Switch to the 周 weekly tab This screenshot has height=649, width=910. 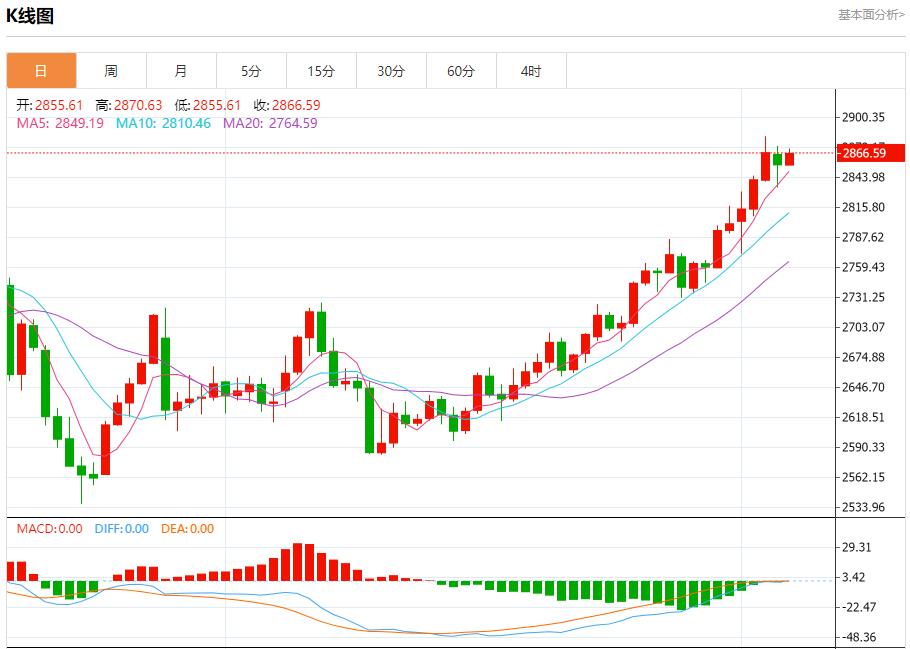tap(111, 71)
